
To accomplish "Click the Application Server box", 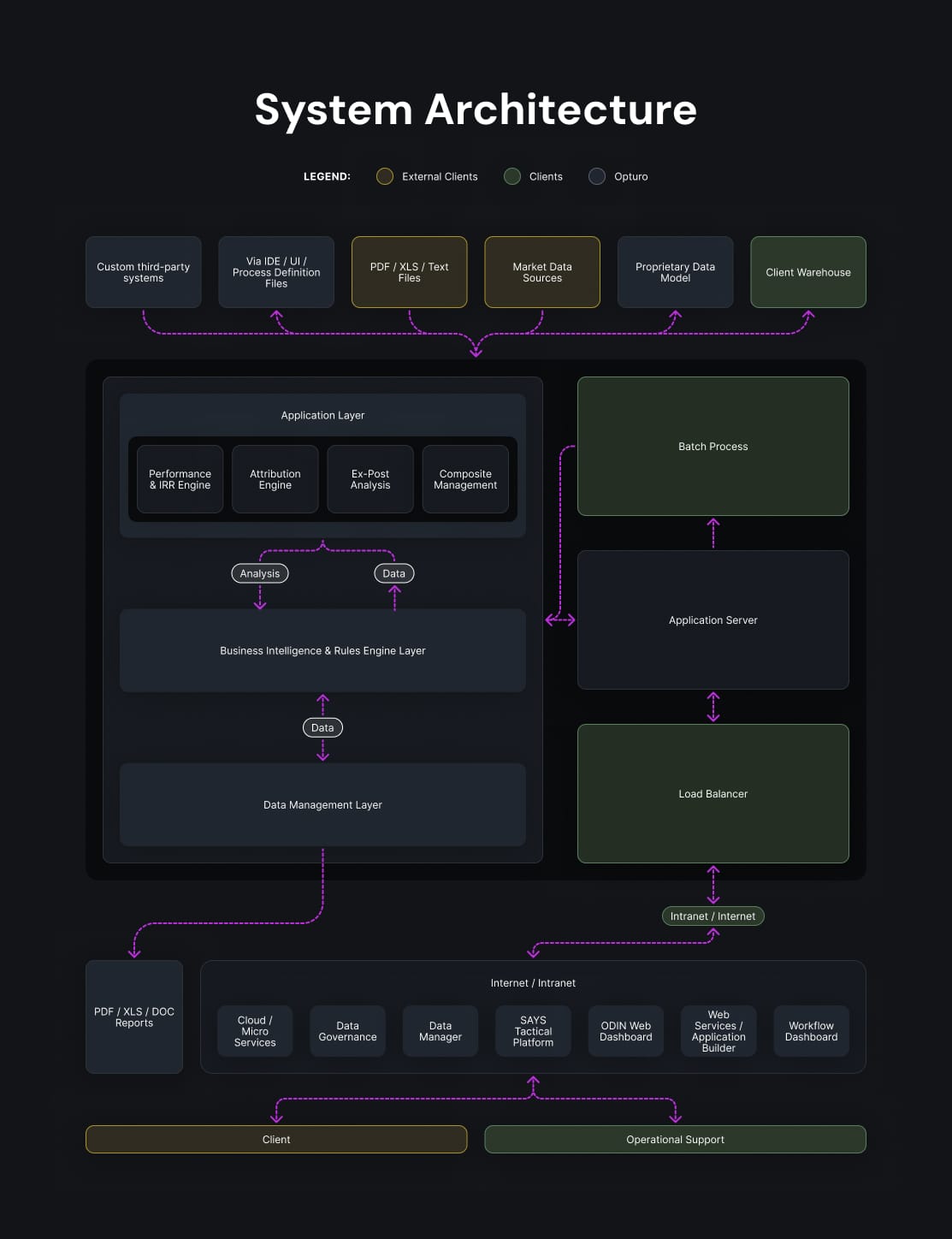I will (x=713, y=620).
